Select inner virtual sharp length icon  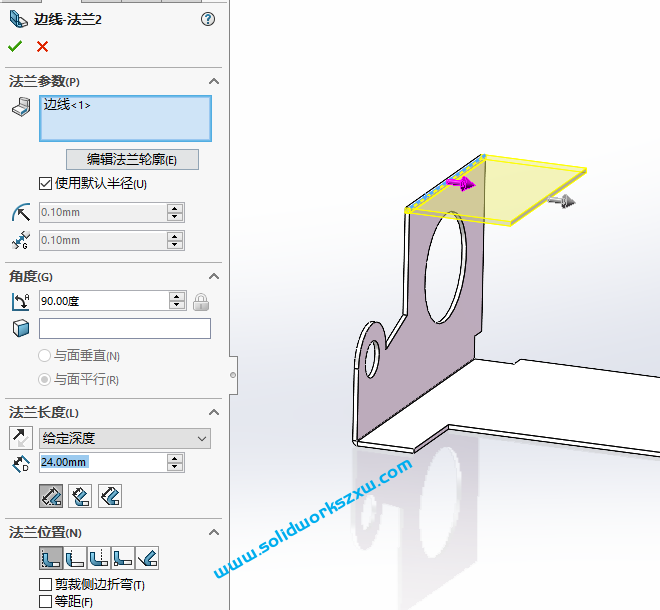pyautogui.click(x=80, y=496)
